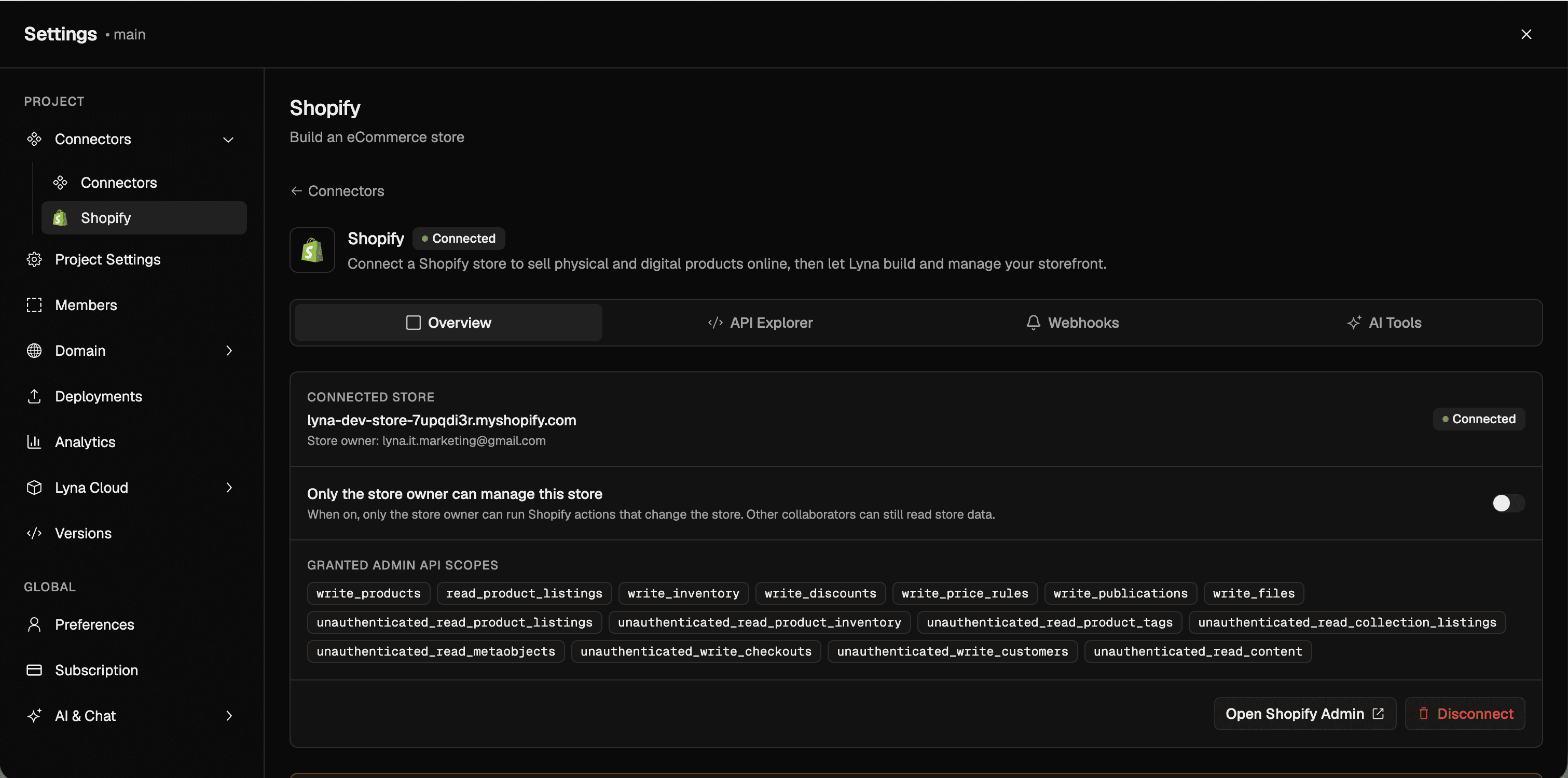Click the AI & Chat sparkle icon
The image size is (1568, 778).
(x=34, y=716)
